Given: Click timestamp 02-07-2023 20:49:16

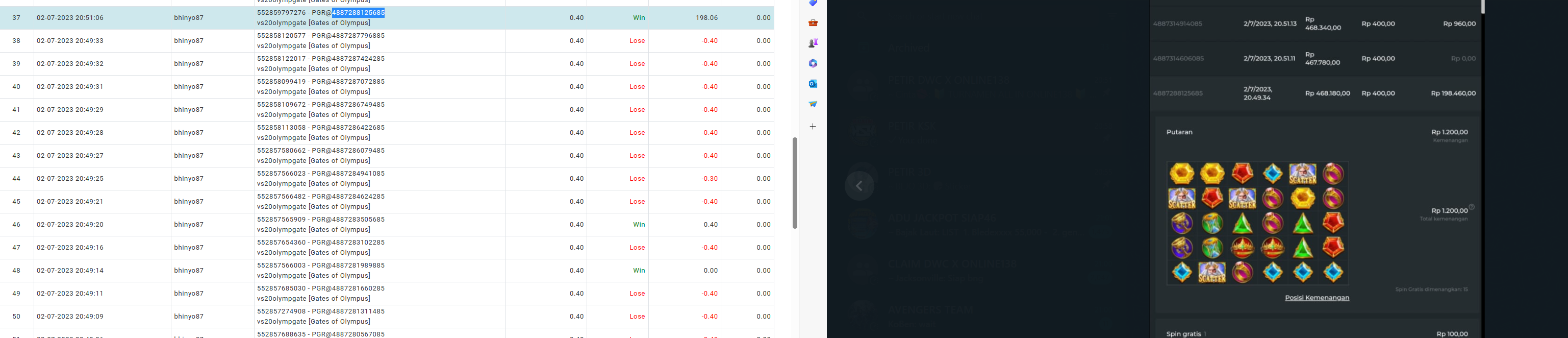Looking at the screenshot, I should coord(70,248).
